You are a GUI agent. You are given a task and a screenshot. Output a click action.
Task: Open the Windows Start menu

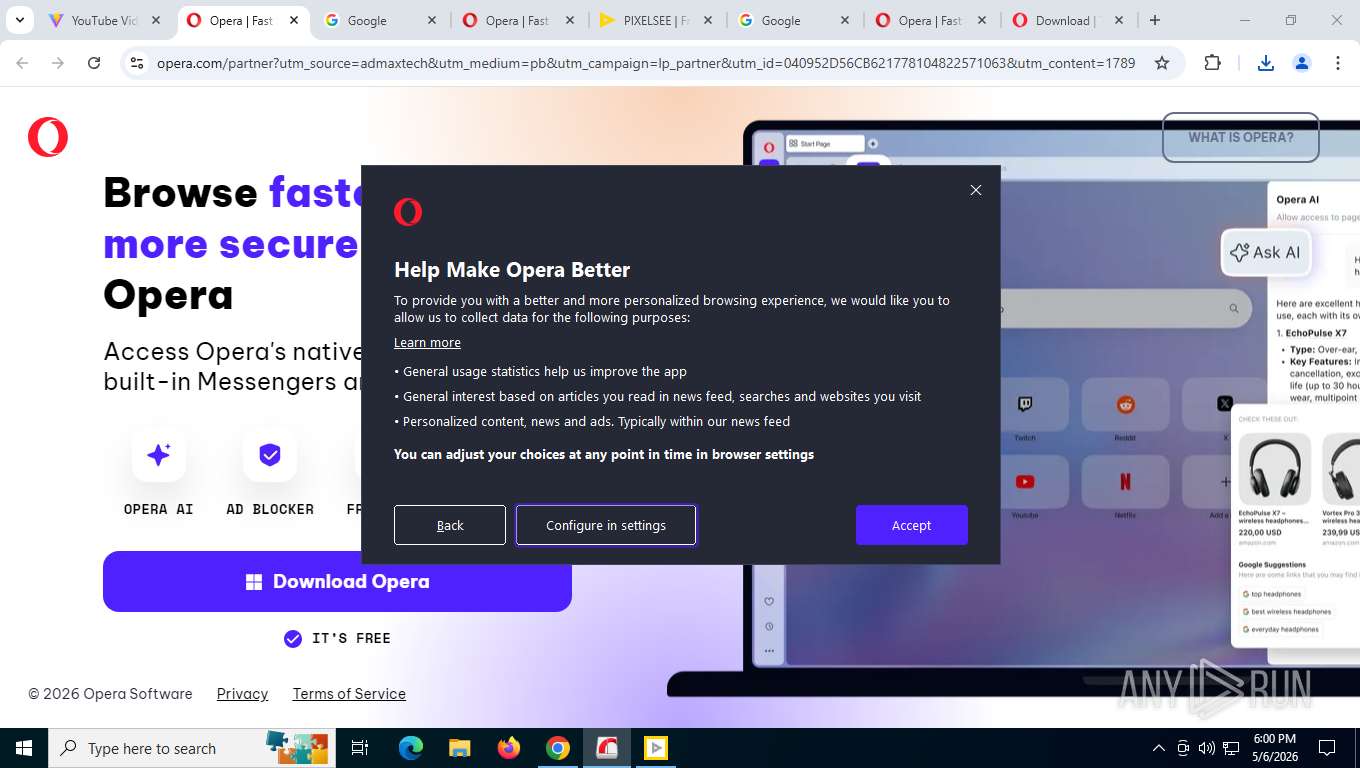pyautogui.click(x=24, y=748)
